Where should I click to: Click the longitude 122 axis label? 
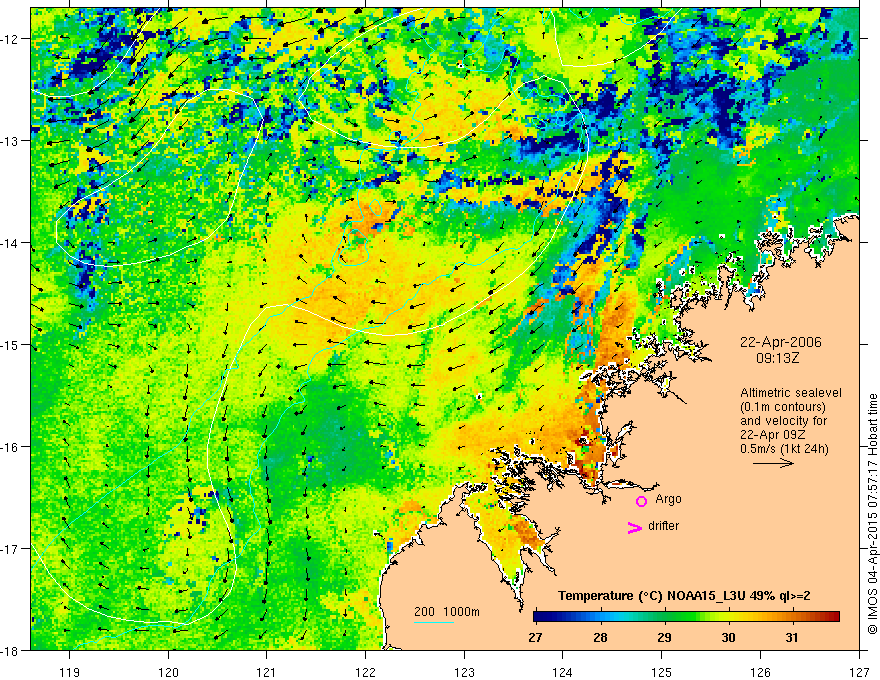pos(365,672)
